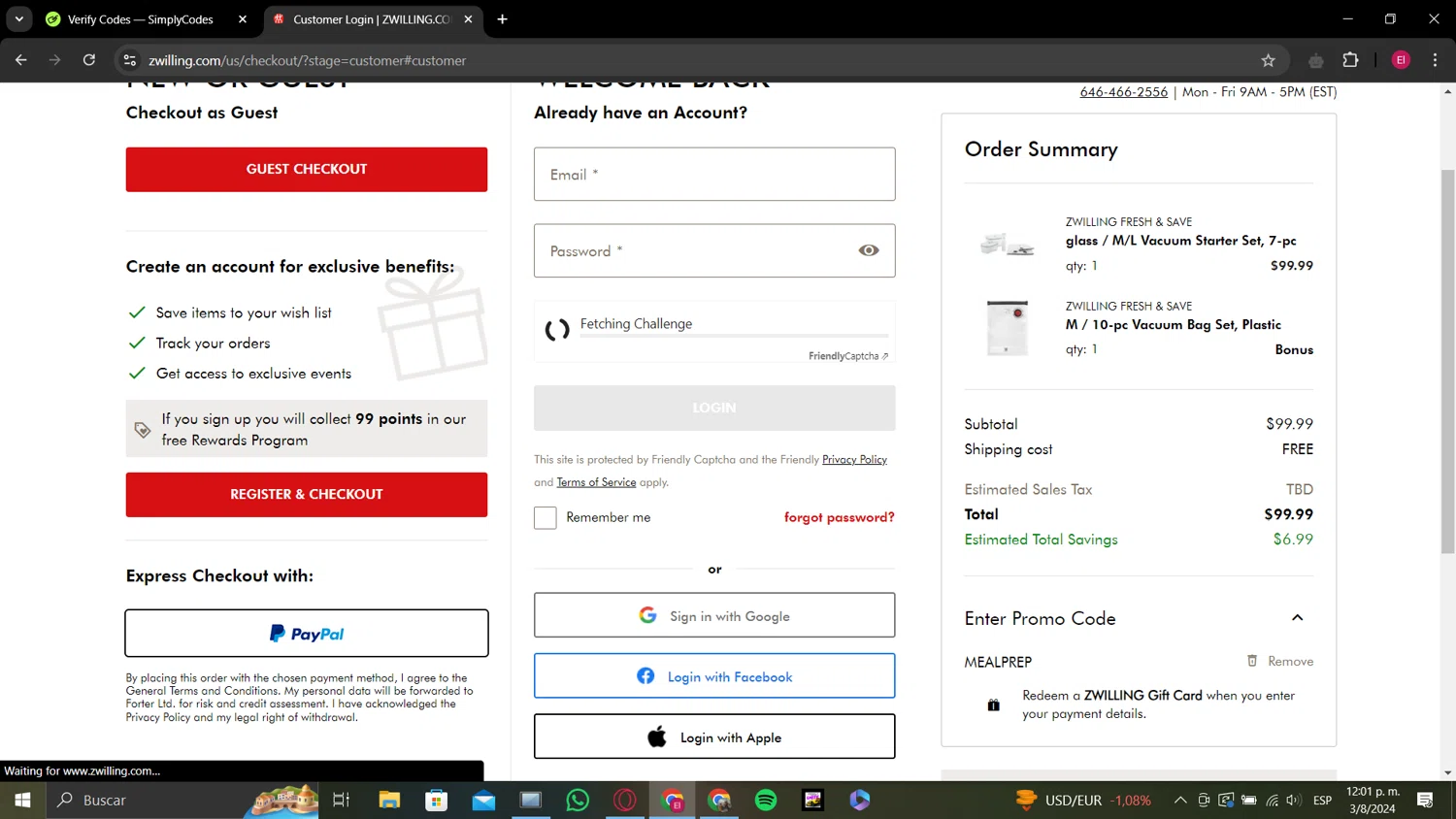Click the ESP language indicator
The width and height of the screenshot is (1456, 819).
1322,801
